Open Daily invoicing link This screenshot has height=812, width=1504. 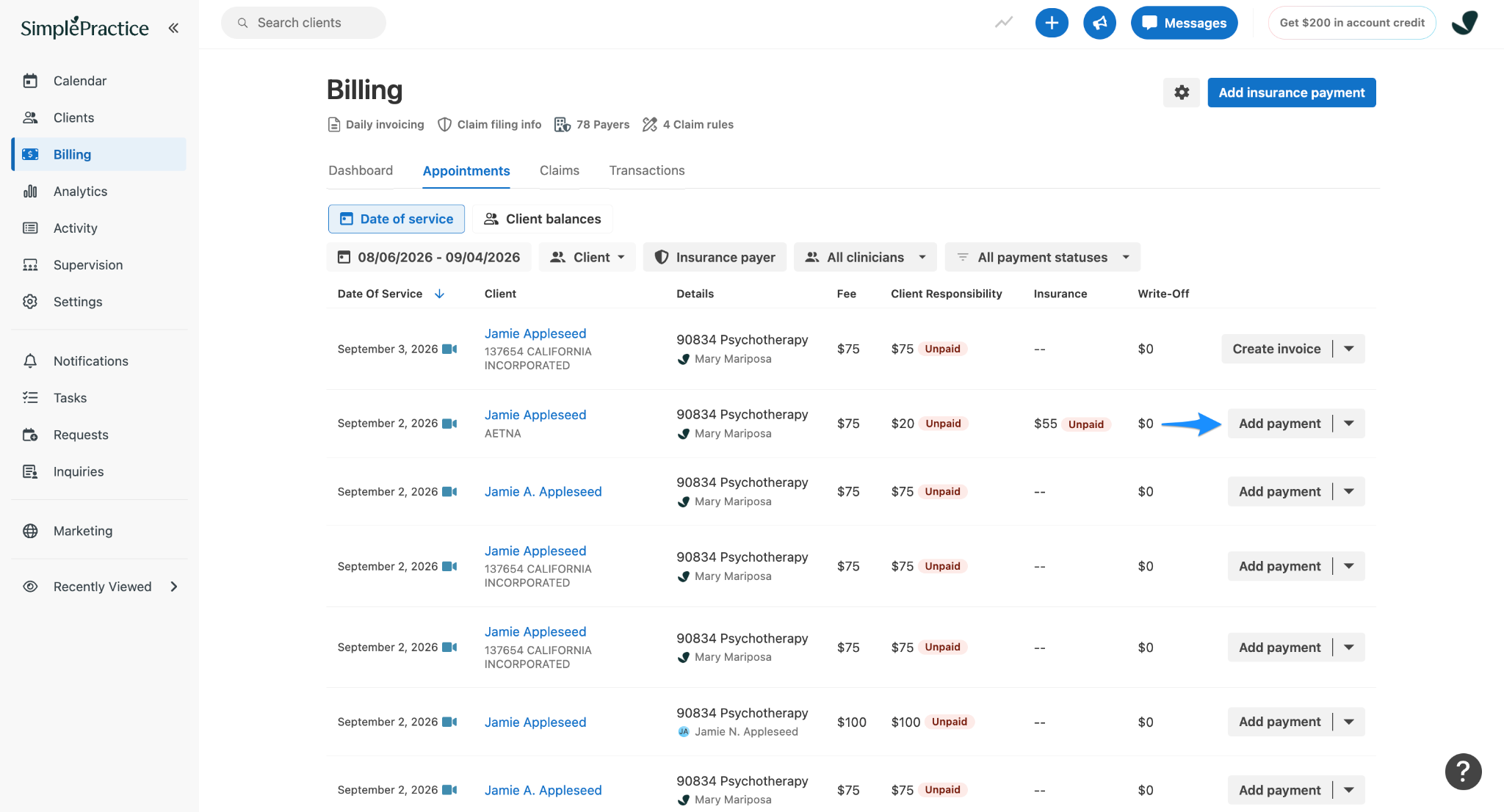click(375, 125)
